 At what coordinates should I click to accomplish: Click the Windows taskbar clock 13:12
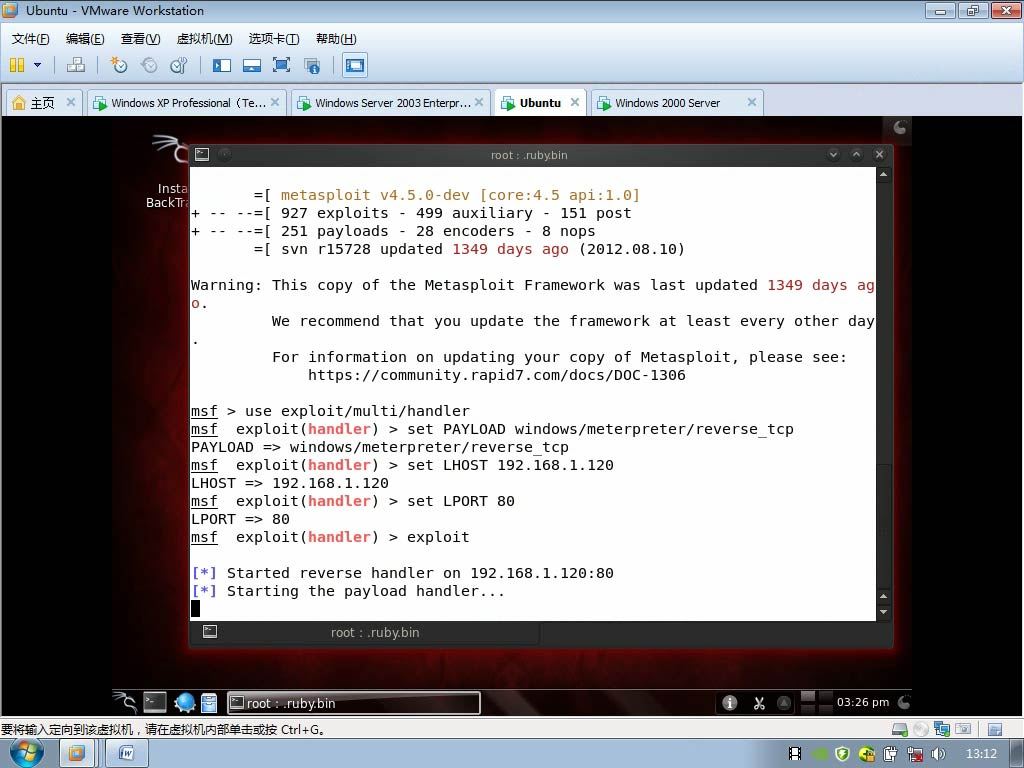tap(982, 754)
